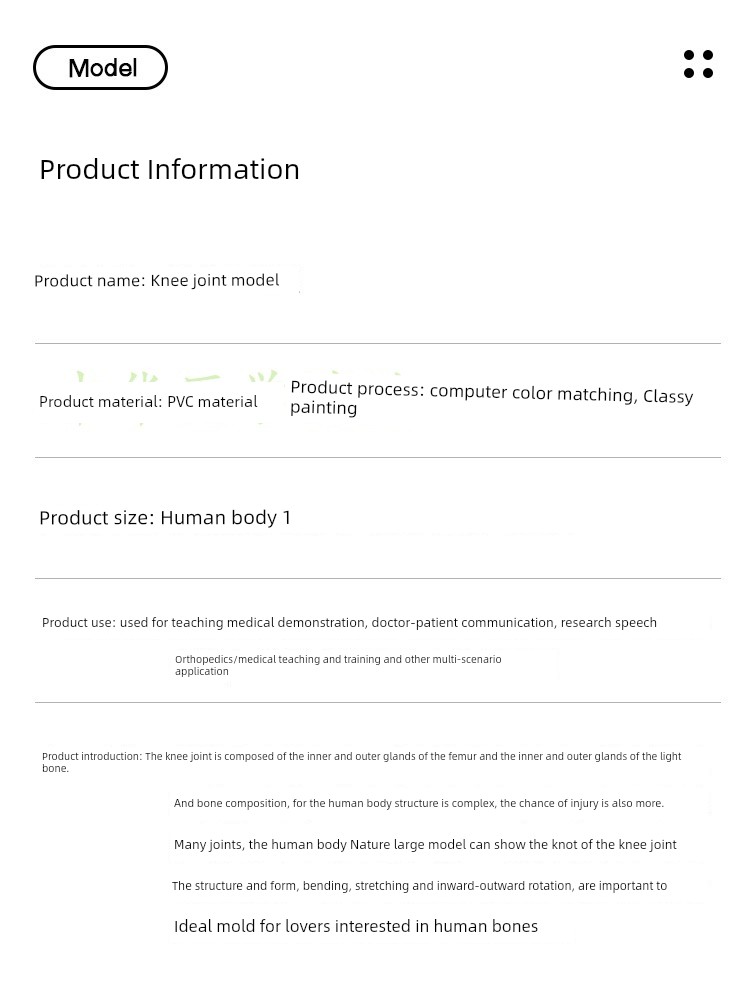Click the Product Information heading
Viewport: 750px width, 998px height.
pos(169,170)
